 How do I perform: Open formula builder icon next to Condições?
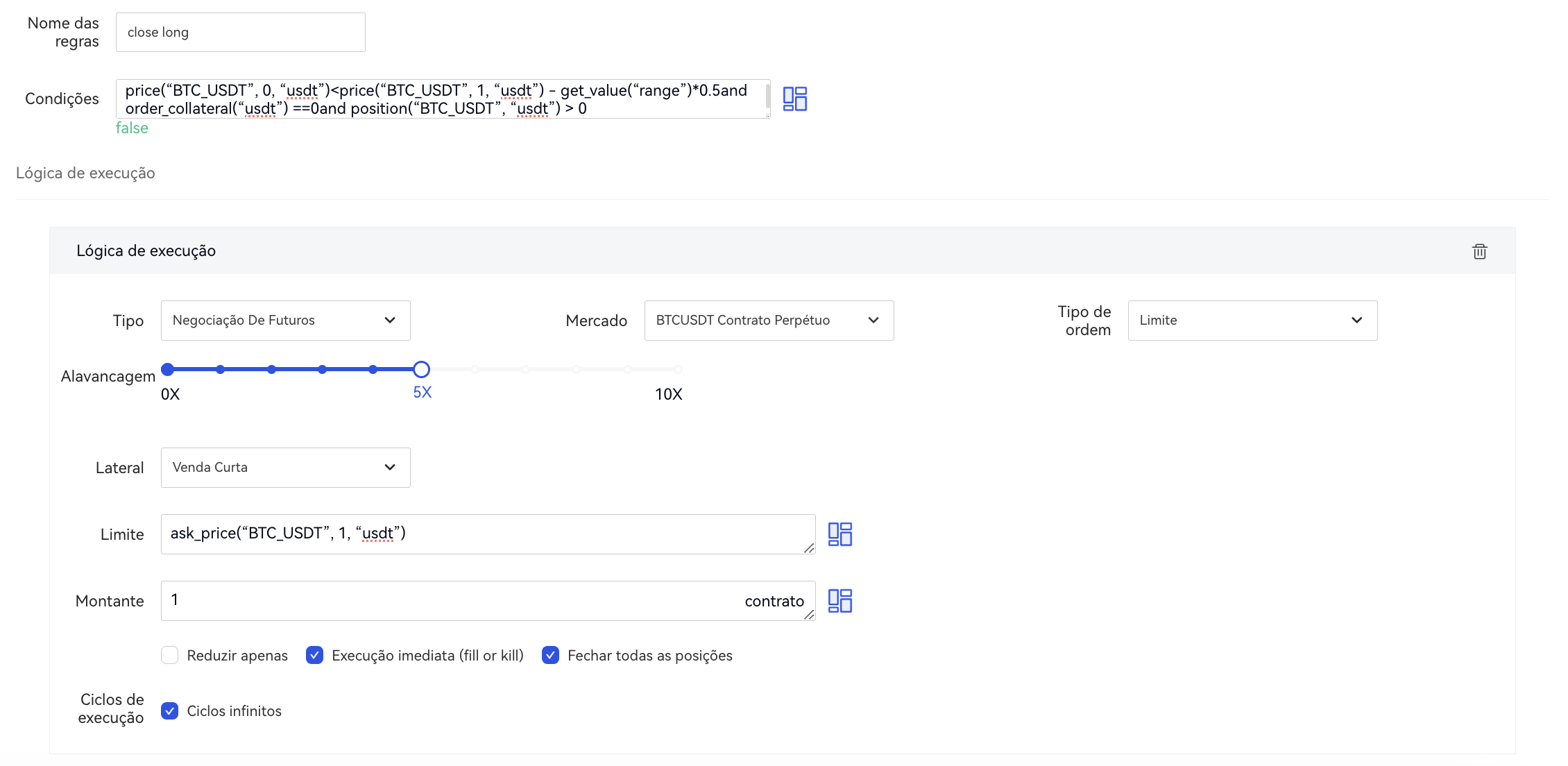coord(794,99)
